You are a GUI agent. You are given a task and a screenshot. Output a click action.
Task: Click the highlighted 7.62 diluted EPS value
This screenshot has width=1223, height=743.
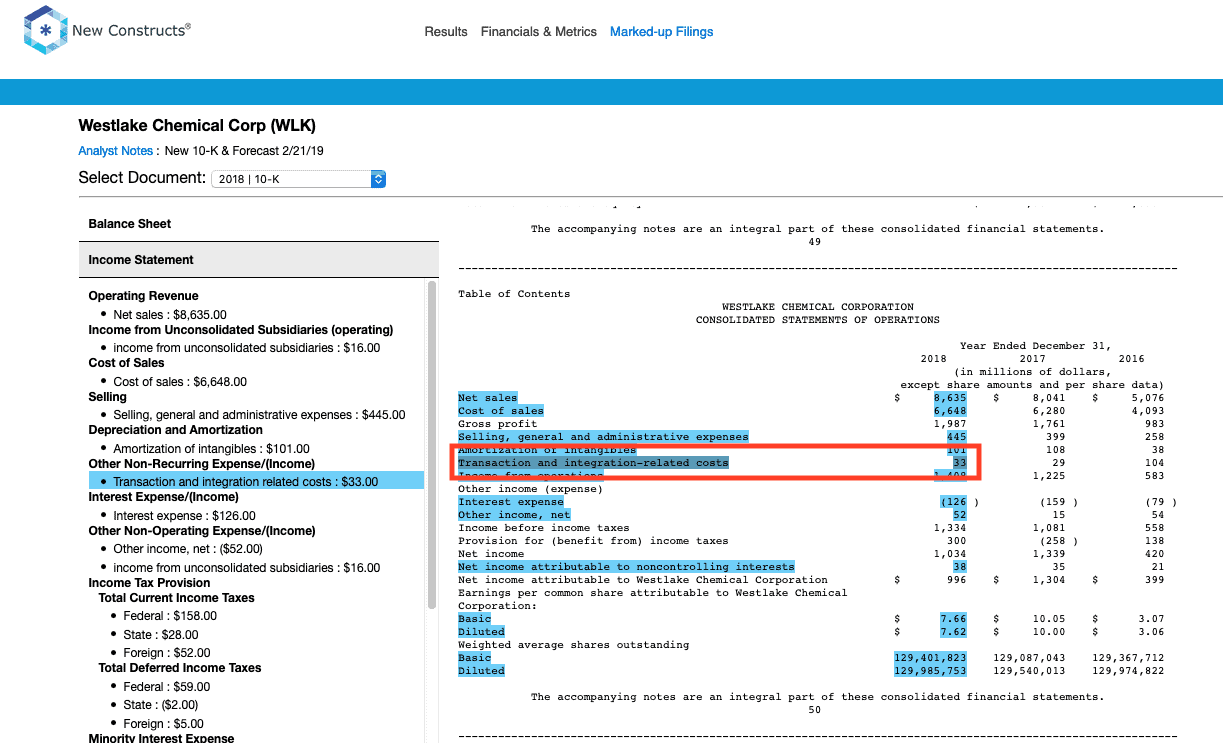coord(953,632)
